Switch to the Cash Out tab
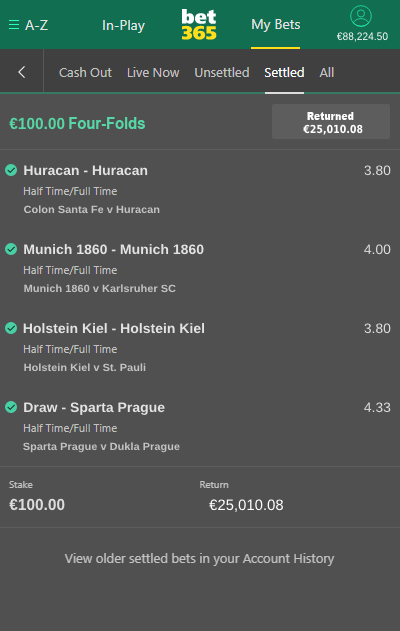 pyautogui.click(x=85, y=72)
